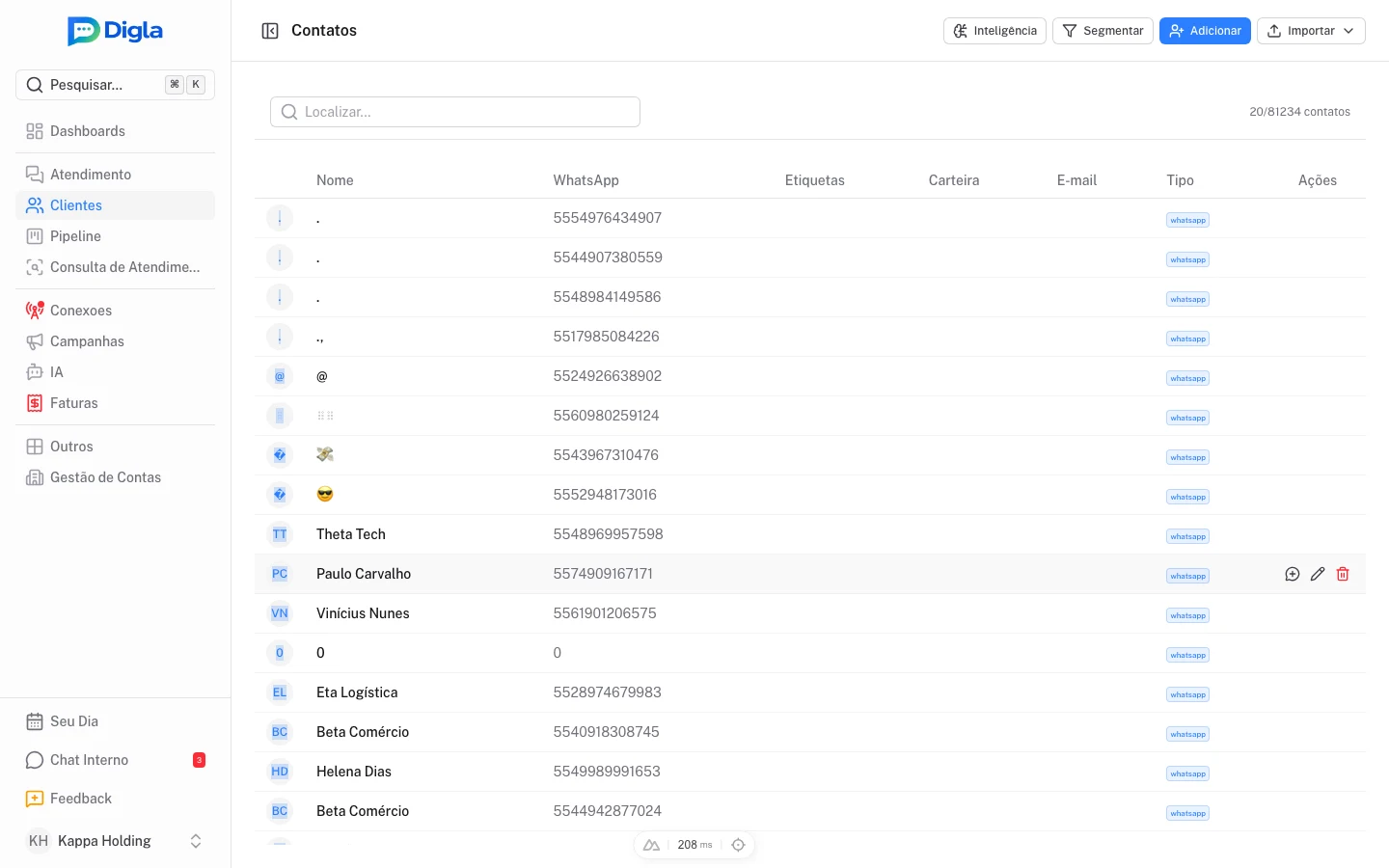The height and width of the screenshot is (868, 1389).
Task: Select the Theta Tech contact name
Action: pos(351,534)
